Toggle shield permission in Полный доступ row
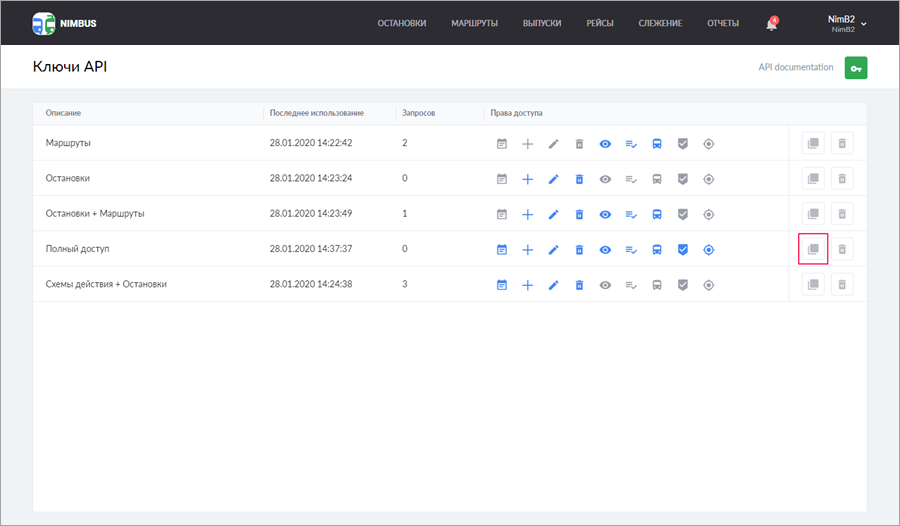Image resolution: width=900 pixels, height=526 pixels. 683,250
